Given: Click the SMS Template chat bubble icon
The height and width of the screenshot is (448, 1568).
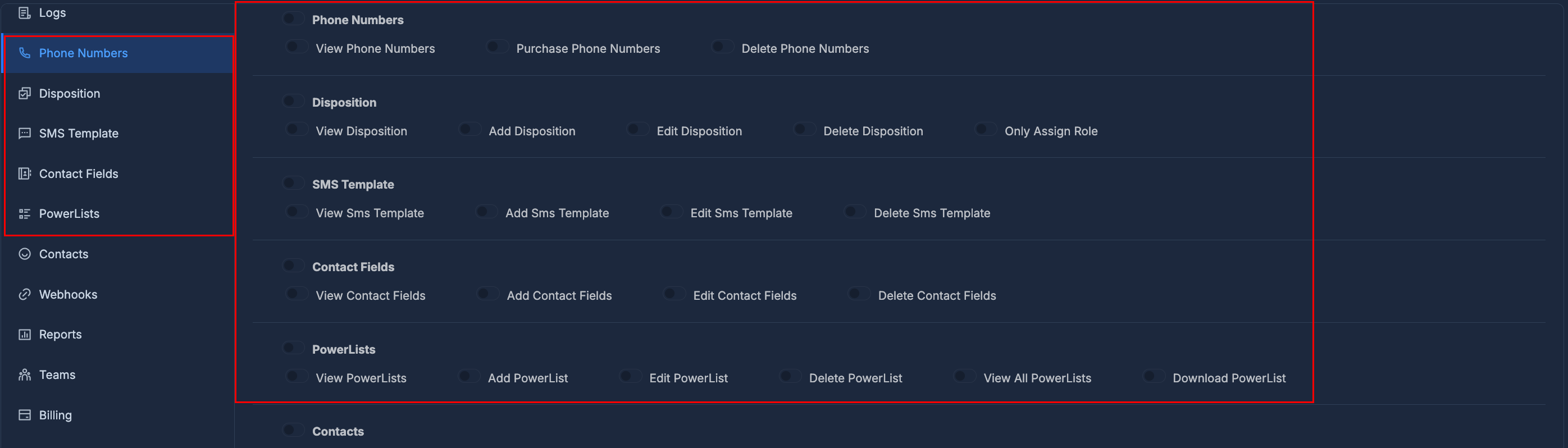Looking at the screenshot, I should 24,133.
